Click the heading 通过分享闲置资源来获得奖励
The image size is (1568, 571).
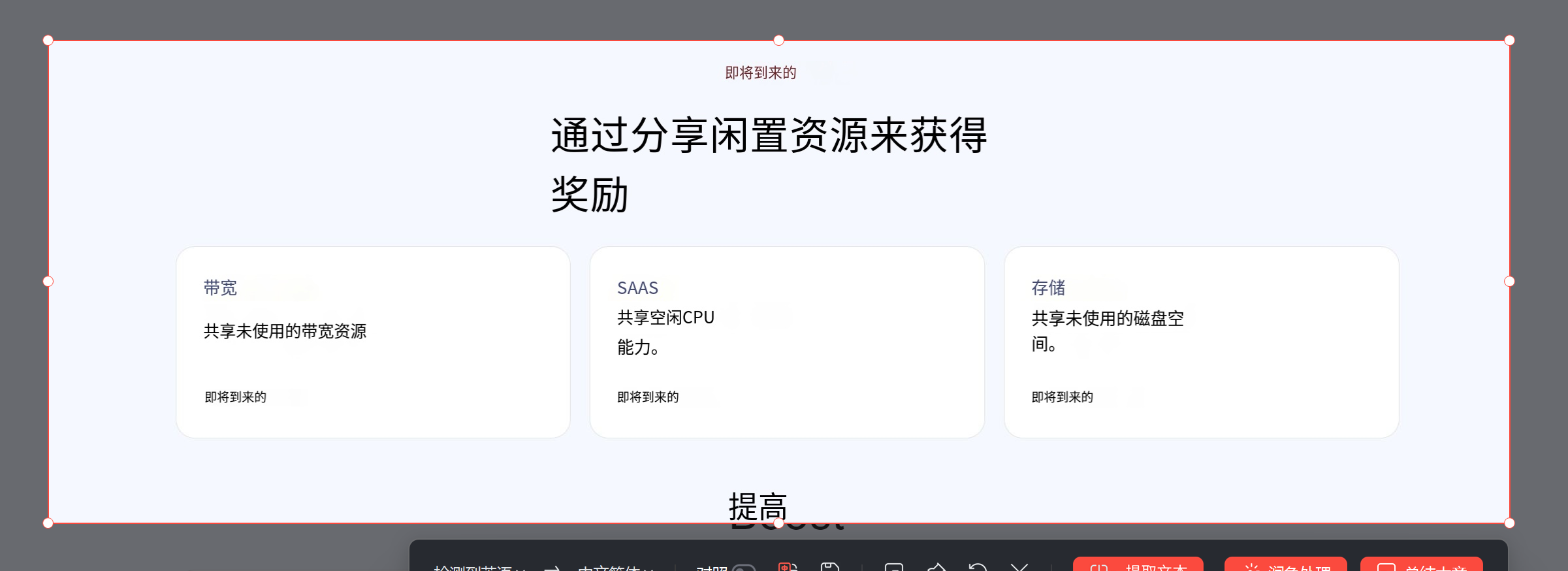(769, 165)
